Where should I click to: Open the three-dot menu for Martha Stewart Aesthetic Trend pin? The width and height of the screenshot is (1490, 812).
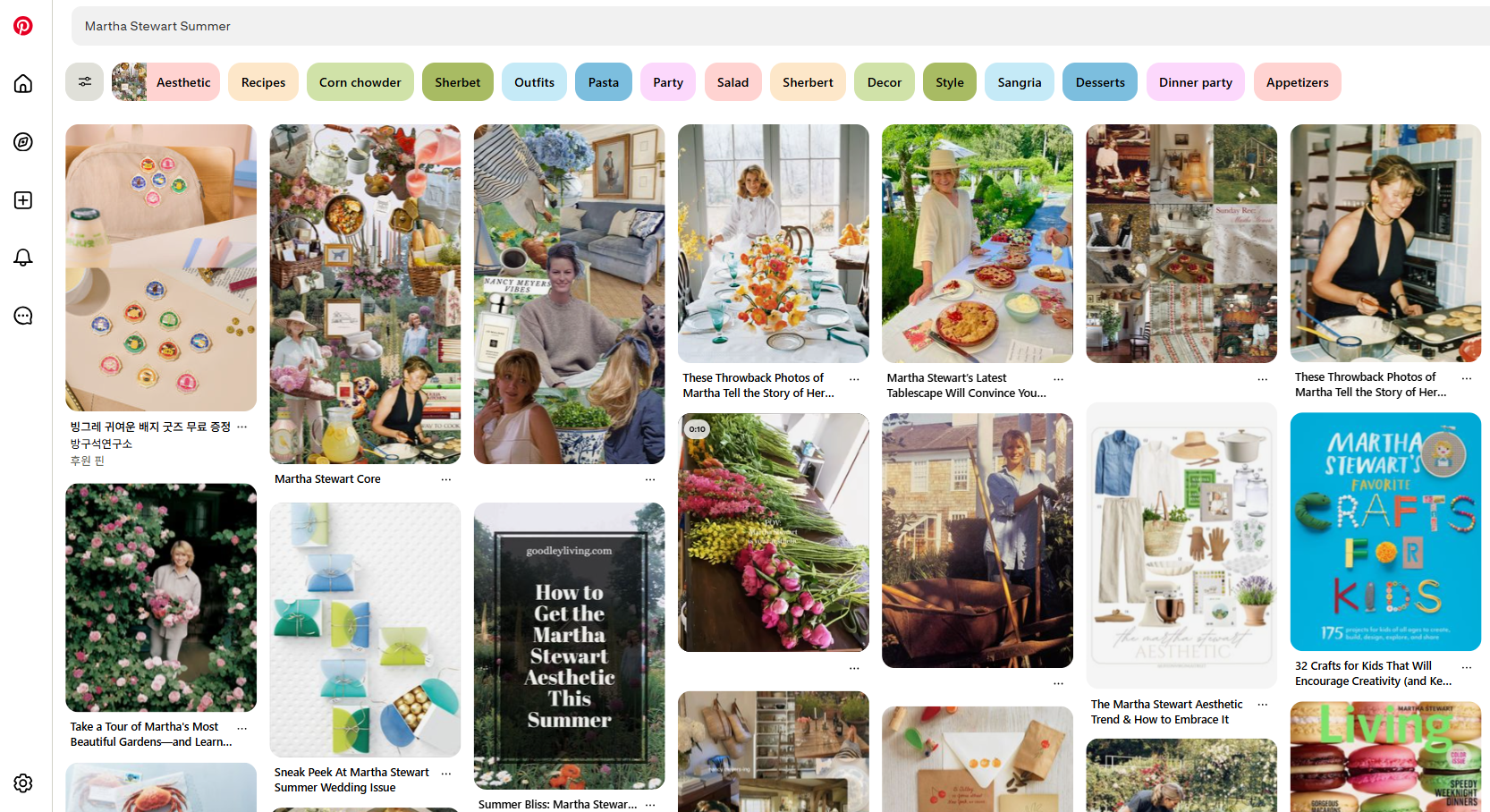click(1263, 706)
